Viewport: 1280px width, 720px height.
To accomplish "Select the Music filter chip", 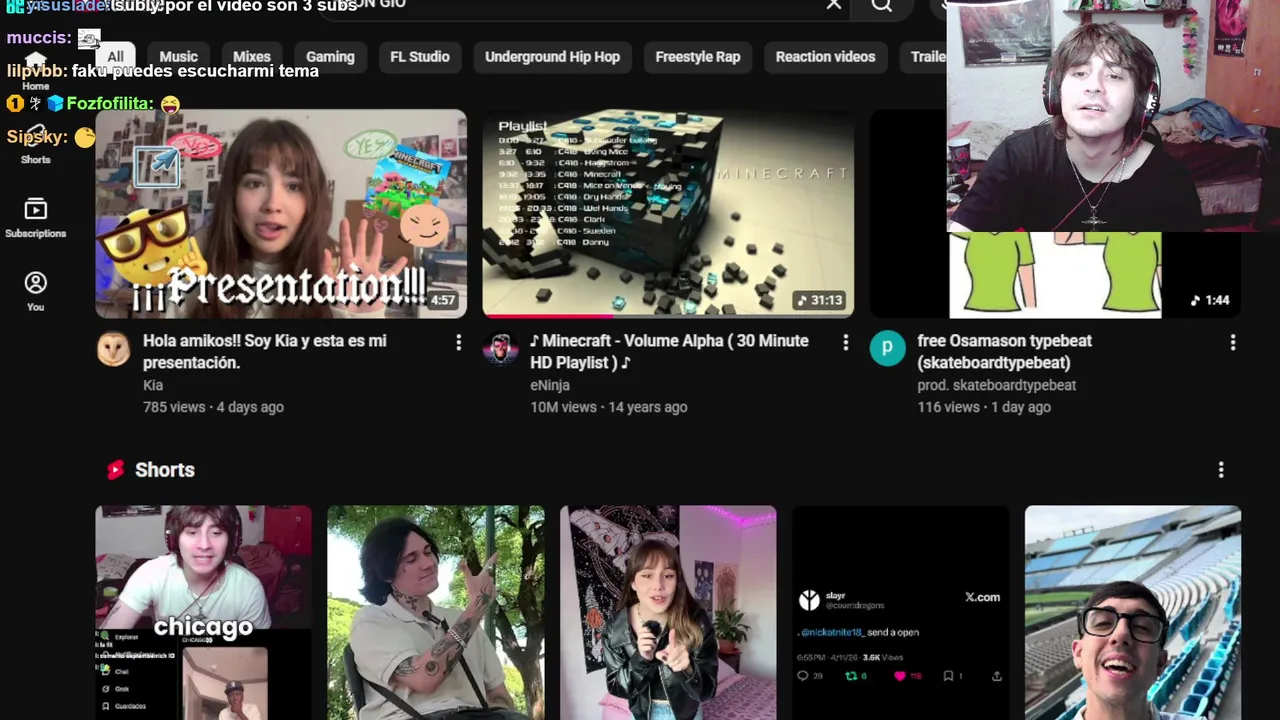I will pos(179,57).
